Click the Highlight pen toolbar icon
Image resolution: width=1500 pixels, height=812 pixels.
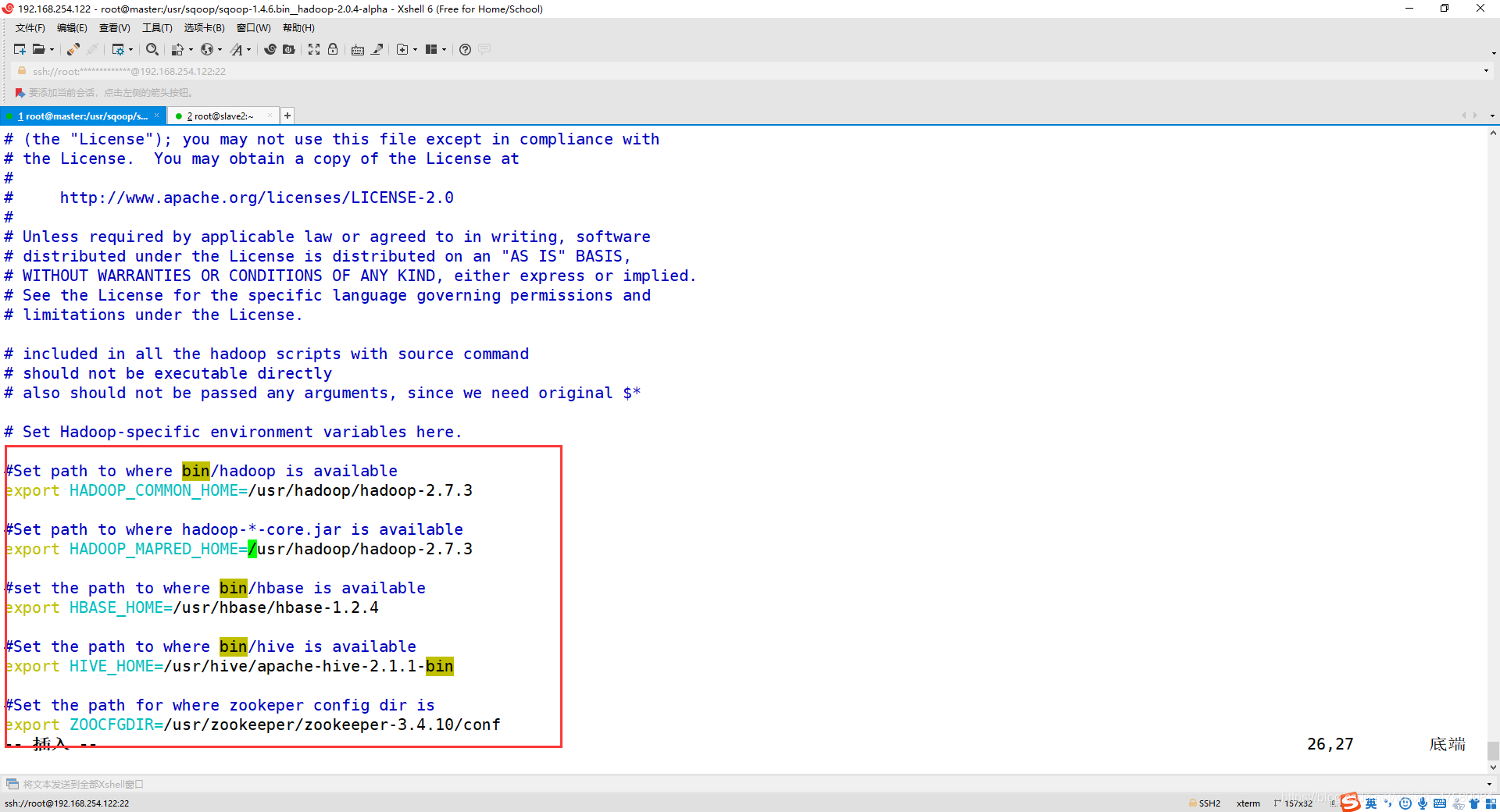click(x=377, y=49)
